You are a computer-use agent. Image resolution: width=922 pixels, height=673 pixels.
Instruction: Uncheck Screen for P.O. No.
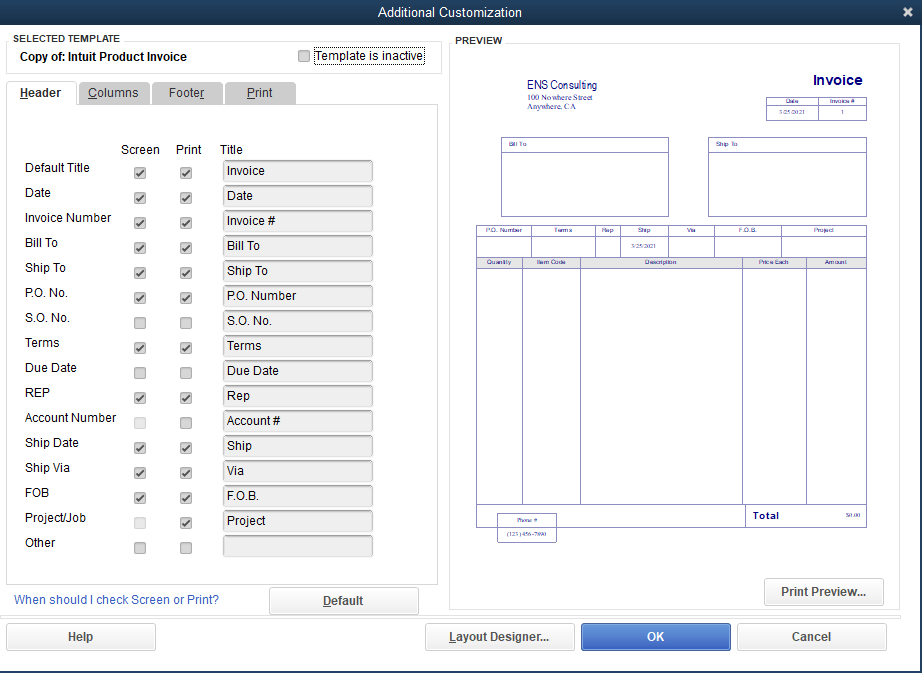pos(140,298)
